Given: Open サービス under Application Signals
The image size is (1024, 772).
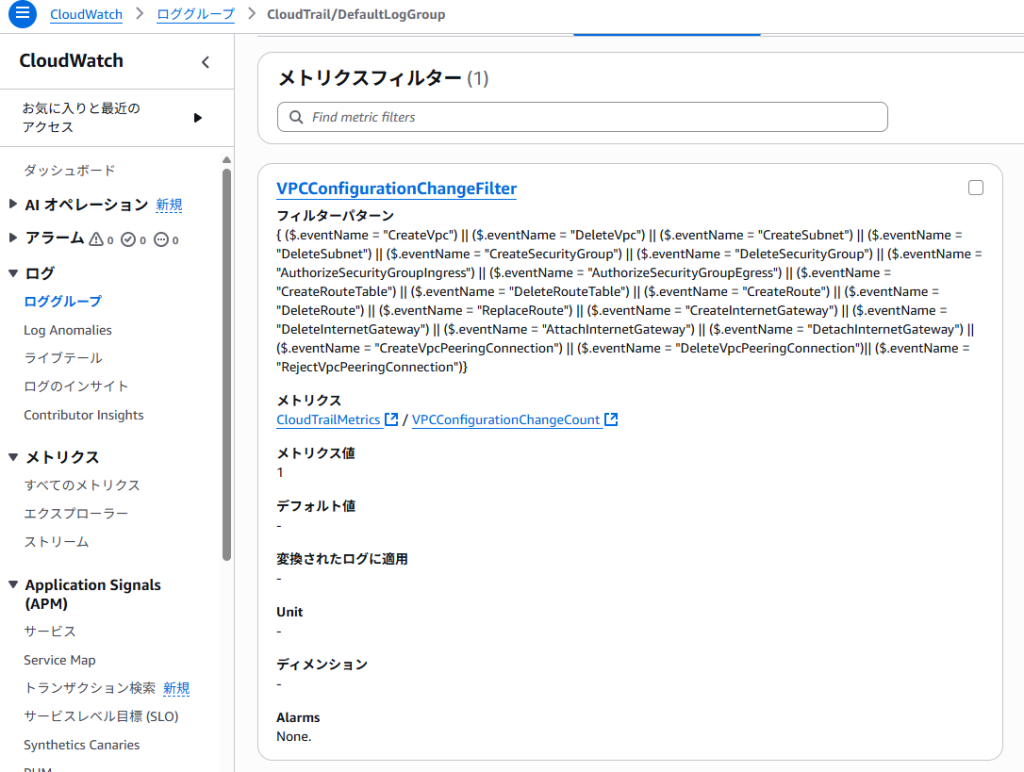Looking at the screenshot, I should pyautogui.click(x=50, y=632).
